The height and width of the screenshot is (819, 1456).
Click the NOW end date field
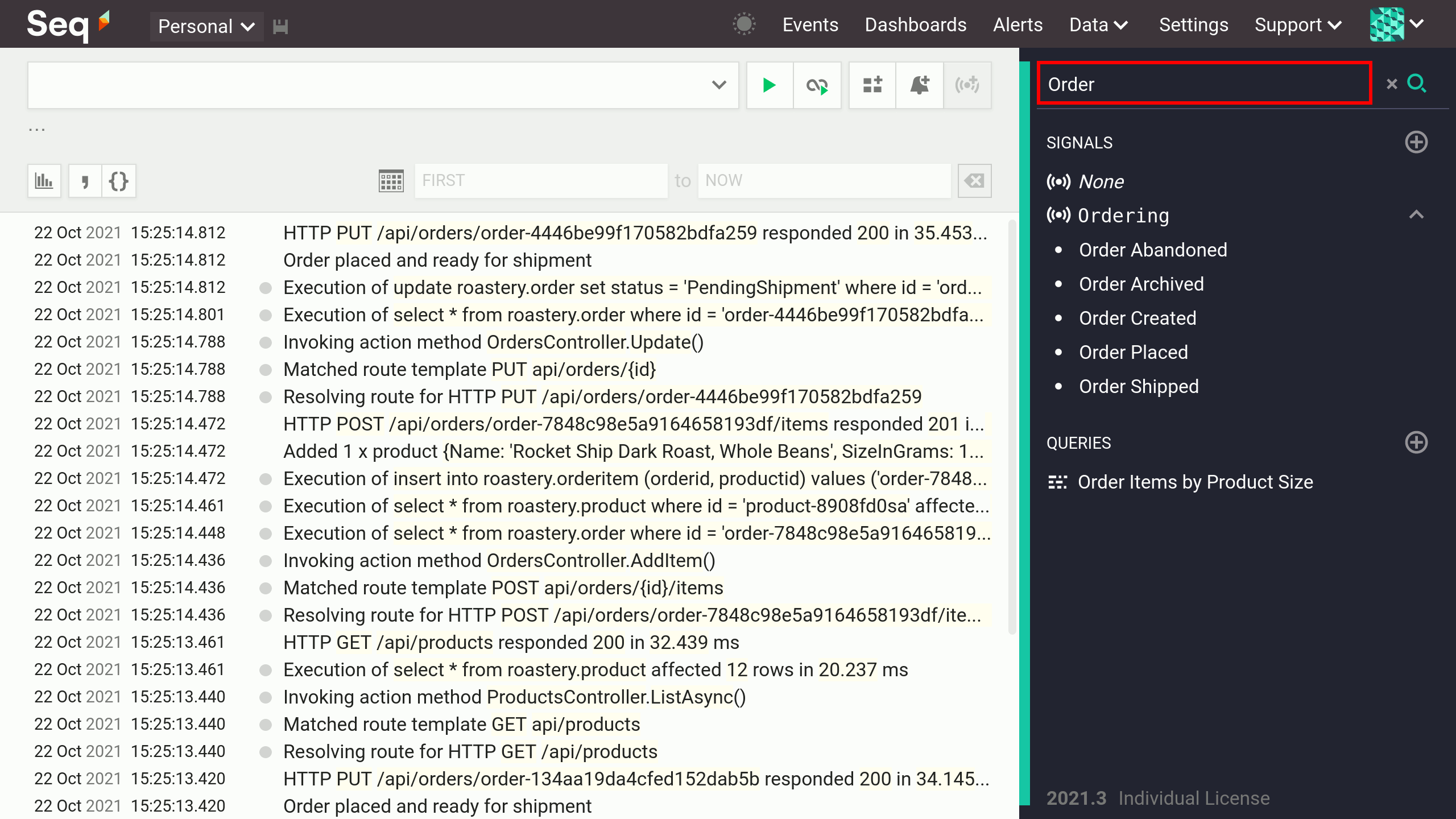(x=824, y=181)
